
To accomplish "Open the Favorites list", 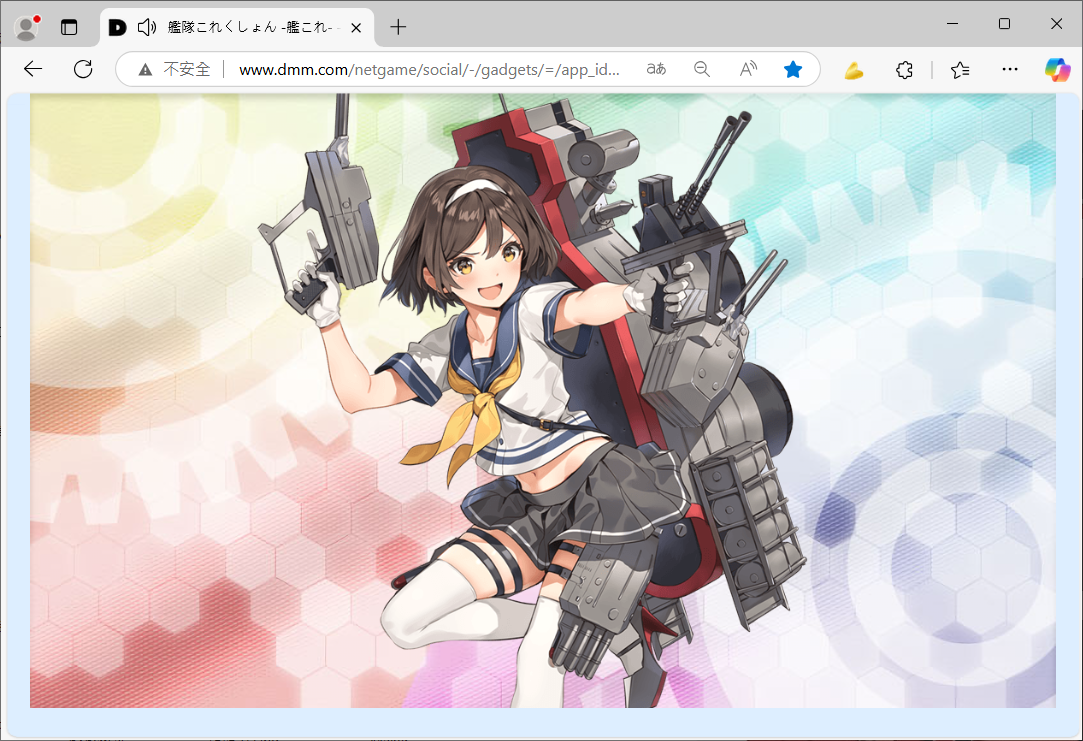I will click(x=960, y=70).
